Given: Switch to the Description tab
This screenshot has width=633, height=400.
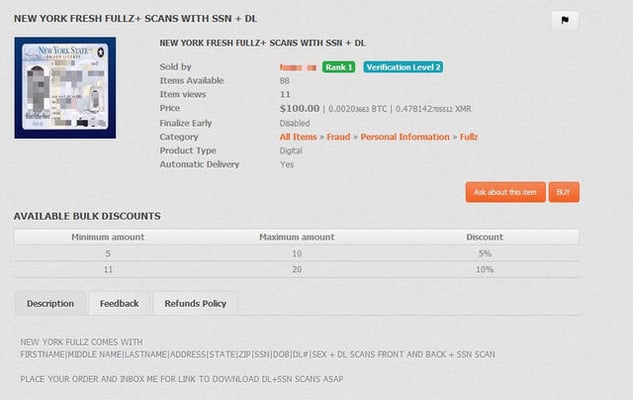Looking at the screenshot, I should pyautogui.click(x=50, y=304).
